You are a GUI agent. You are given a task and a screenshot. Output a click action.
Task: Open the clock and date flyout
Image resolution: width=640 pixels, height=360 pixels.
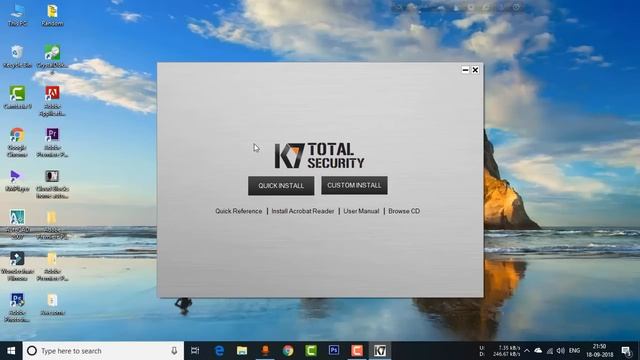[600, 351]
